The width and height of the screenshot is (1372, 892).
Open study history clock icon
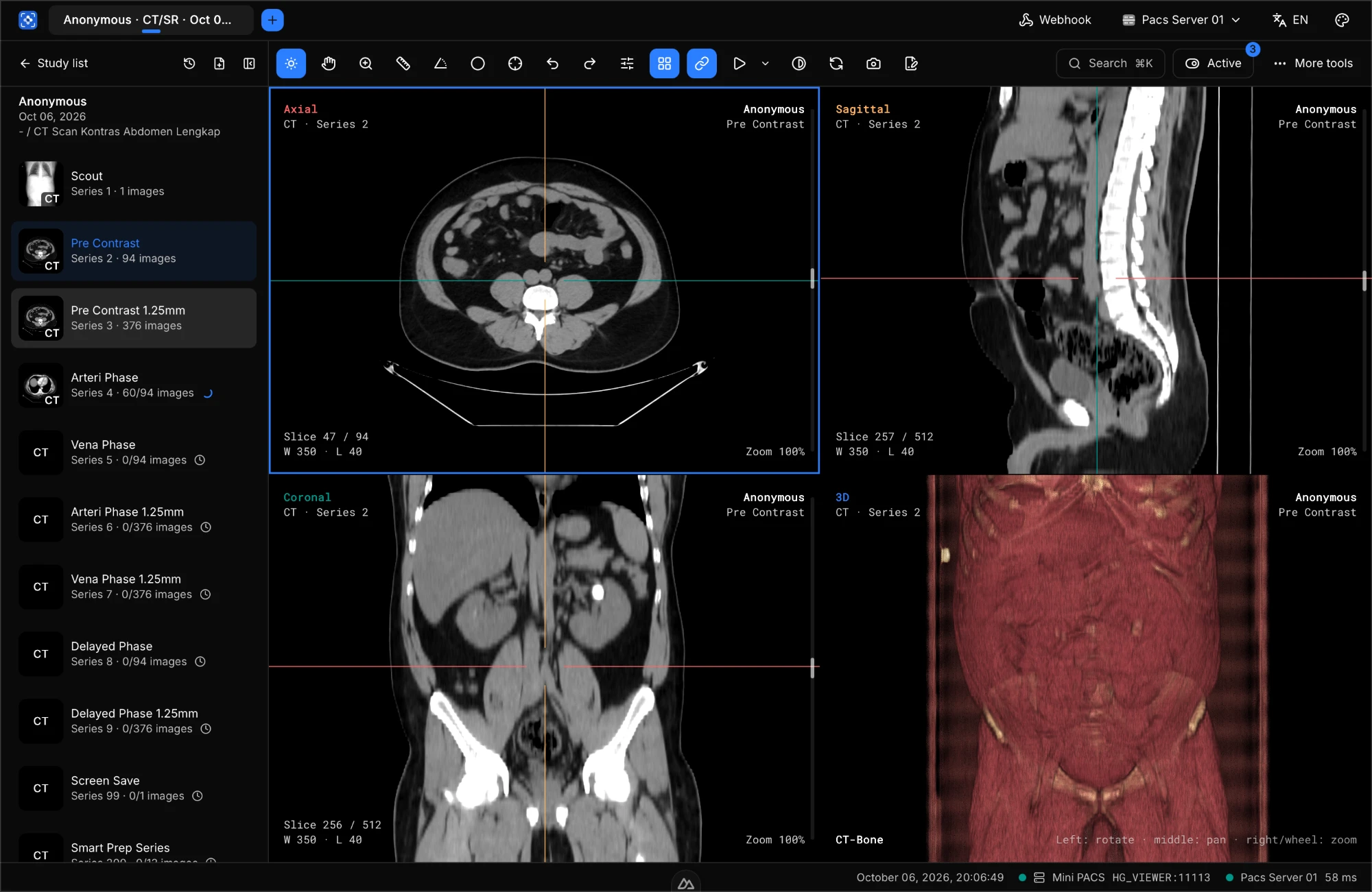click(189, 63)
